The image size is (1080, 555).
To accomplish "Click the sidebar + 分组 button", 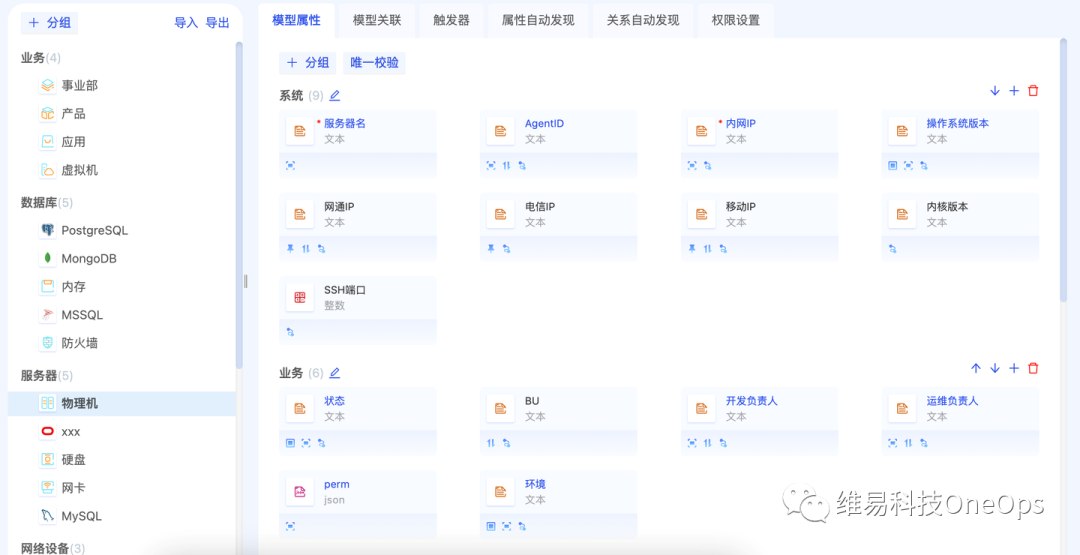I will pyautogui.click(x=50, y=23).
